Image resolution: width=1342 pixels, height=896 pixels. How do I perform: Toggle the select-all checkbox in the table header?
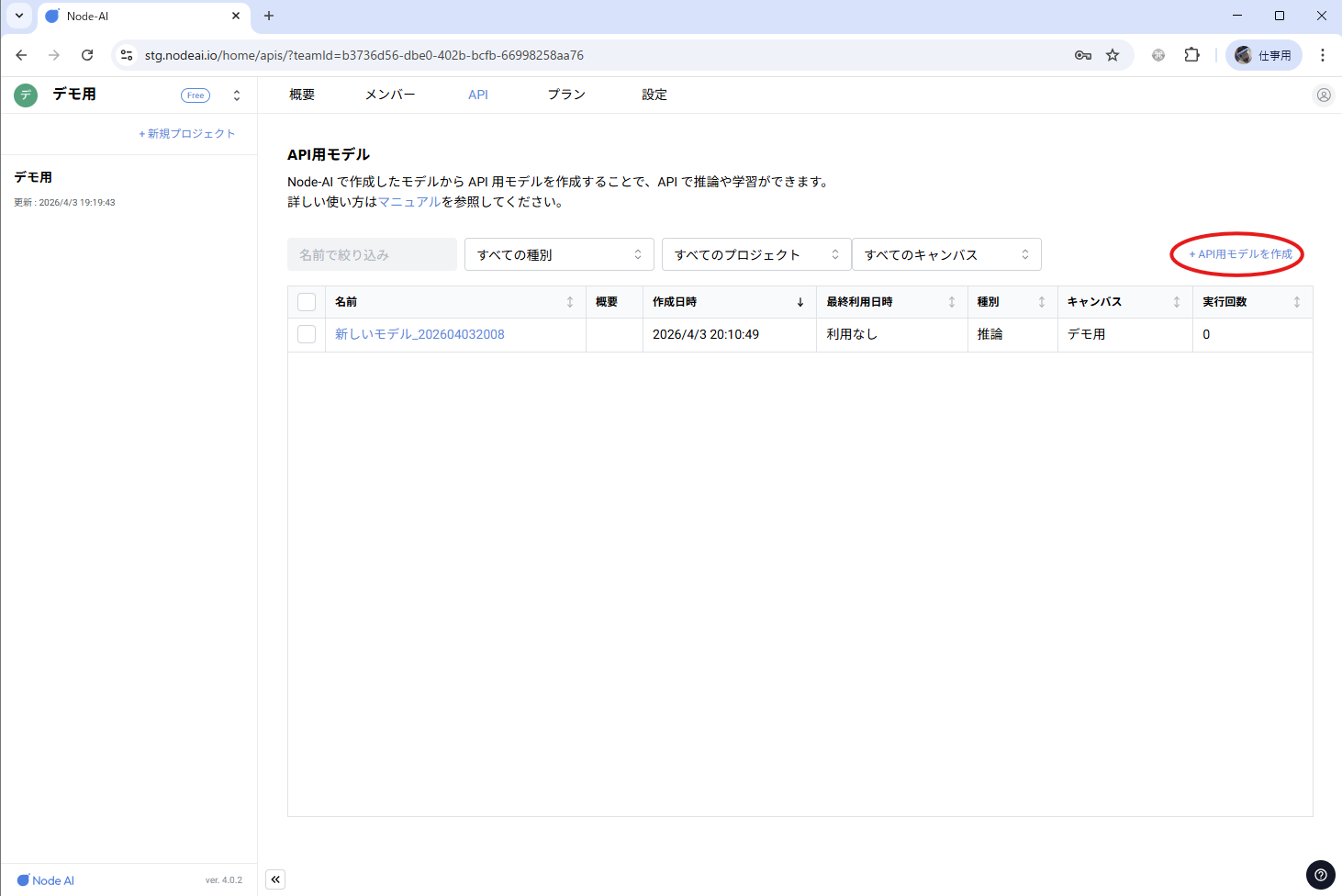pos(307,302)
